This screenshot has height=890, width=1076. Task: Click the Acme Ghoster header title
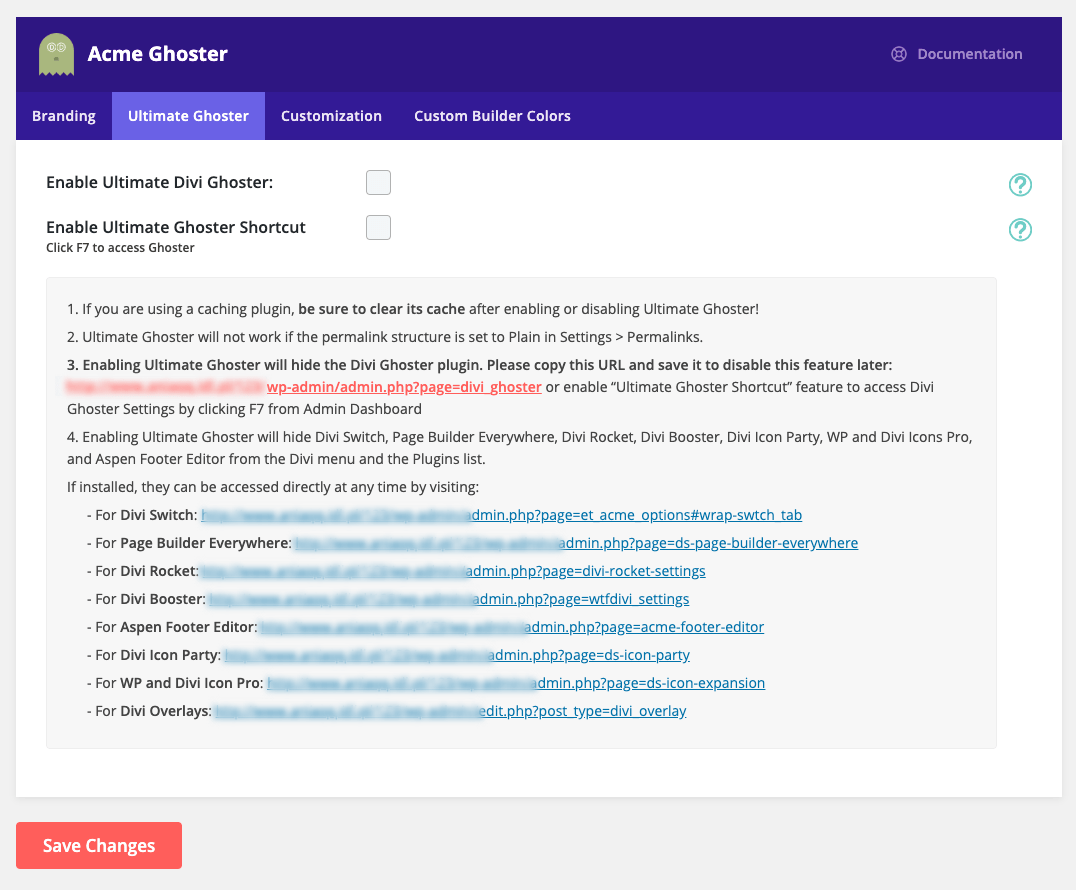[157, 54]
